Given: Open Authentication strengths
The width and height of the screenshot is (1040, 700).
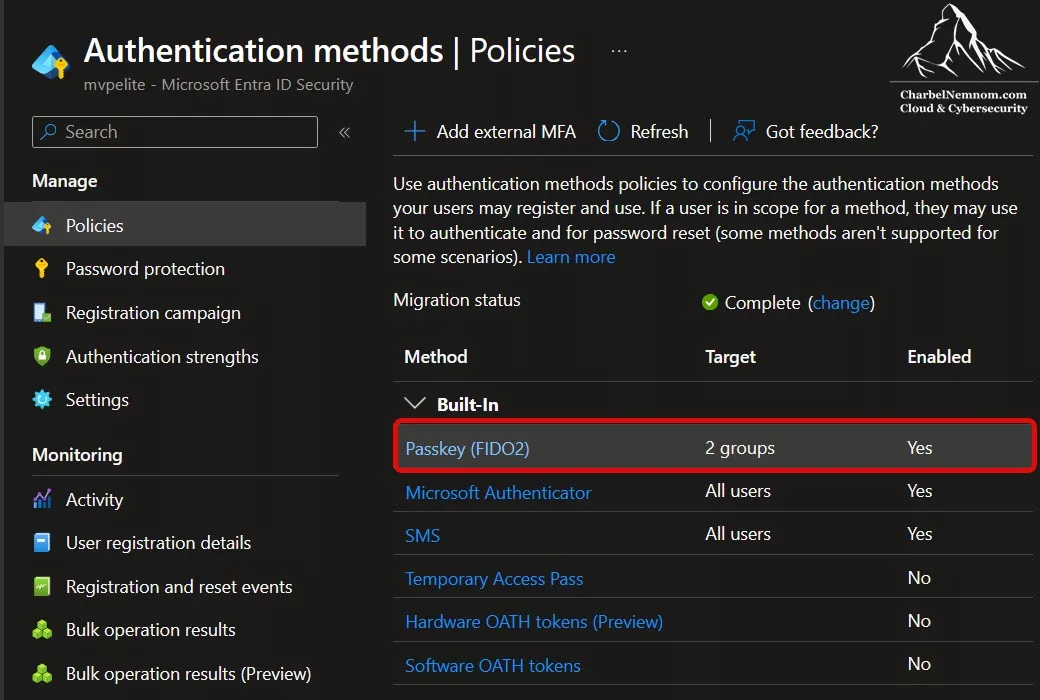Looking at the screenshot, I should 162,356.
